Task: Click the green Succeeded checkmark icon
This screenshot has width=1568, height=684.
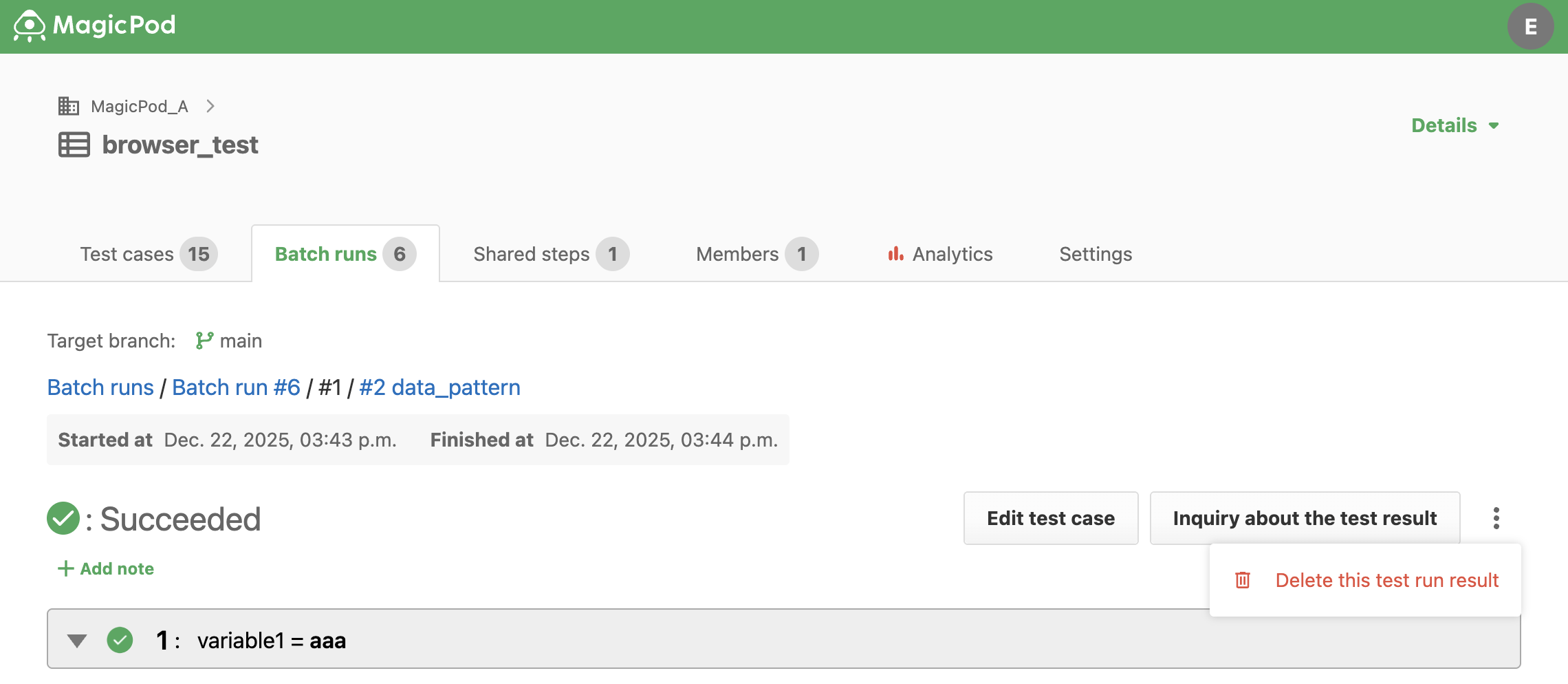Action: 63,518
